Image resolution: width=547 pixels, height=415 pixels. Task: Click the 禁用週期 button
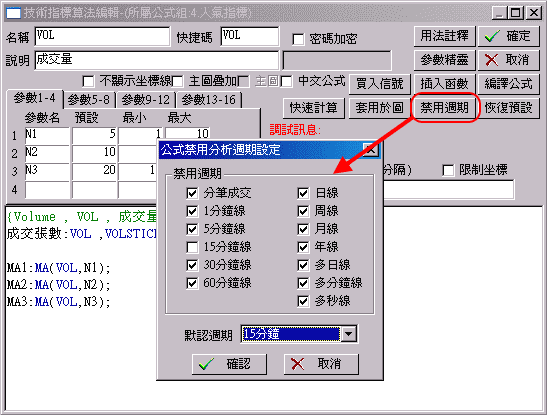tap(444, 107)
